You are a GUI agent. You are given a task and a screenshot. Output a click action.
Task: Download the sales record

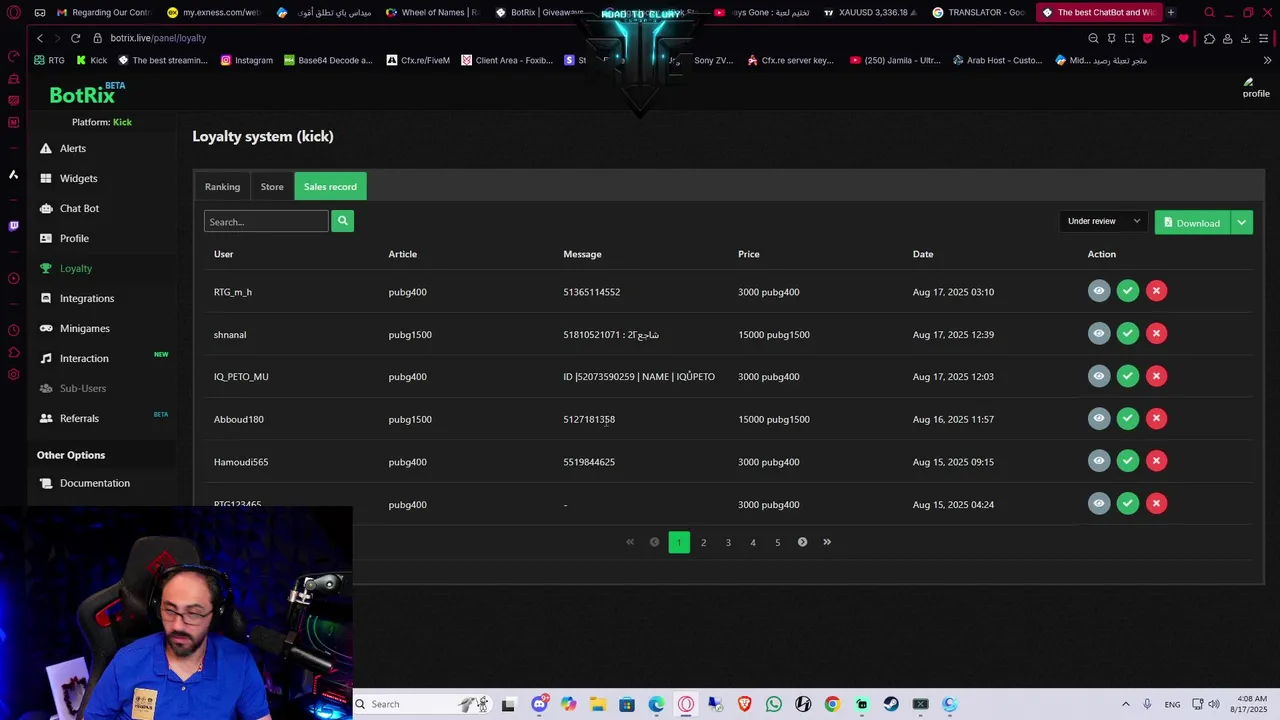(1192, 222)
